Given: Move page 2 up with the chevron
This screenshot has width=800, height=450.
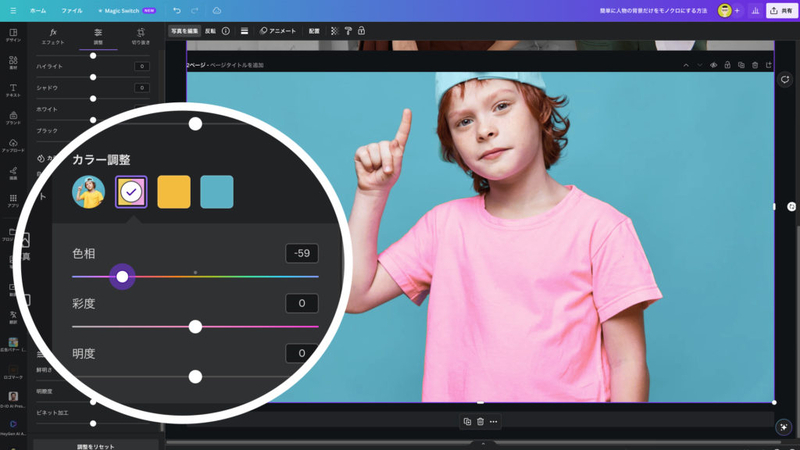Looking at the screenshot, I should point(686,65).
